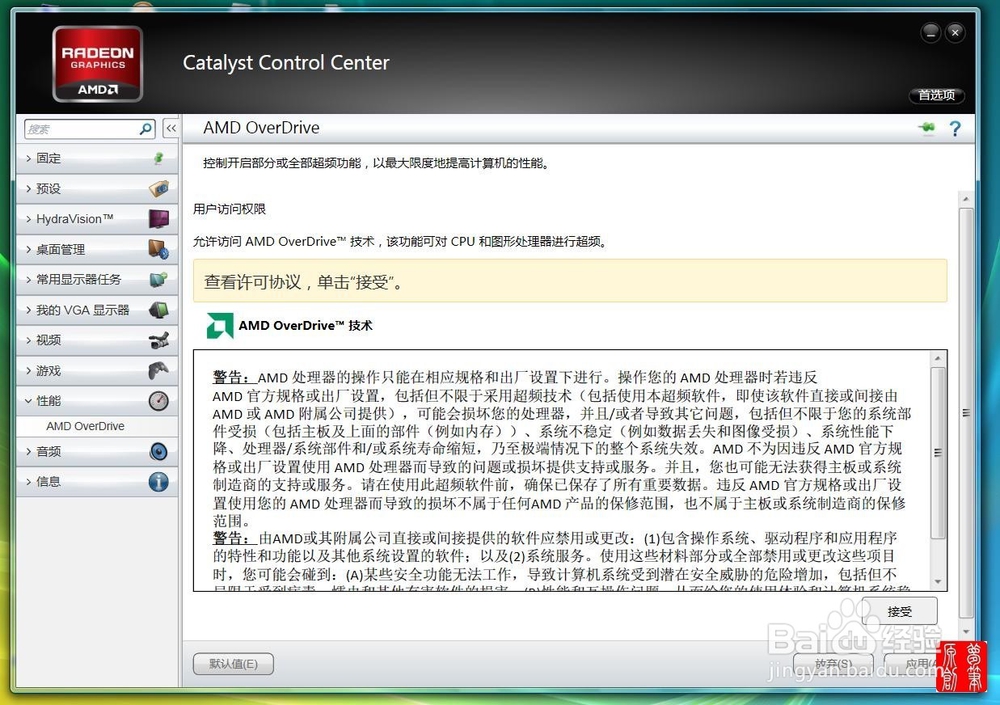
Task: Click the 桌面管理 desktop management icon
Action: click(159, 249)
